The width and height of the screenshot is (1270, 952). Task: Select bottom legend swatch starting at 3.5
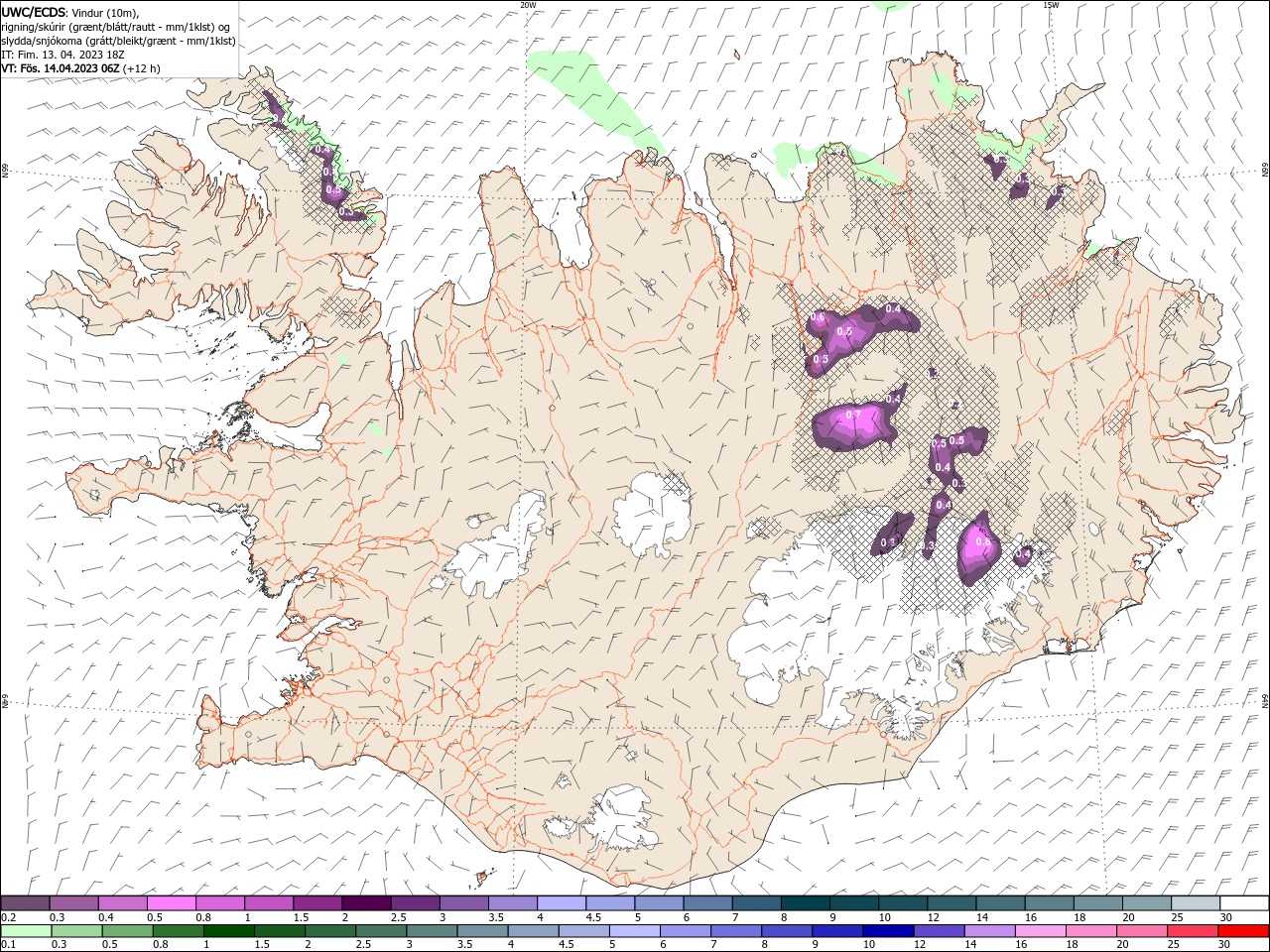(x=482, y=931)
